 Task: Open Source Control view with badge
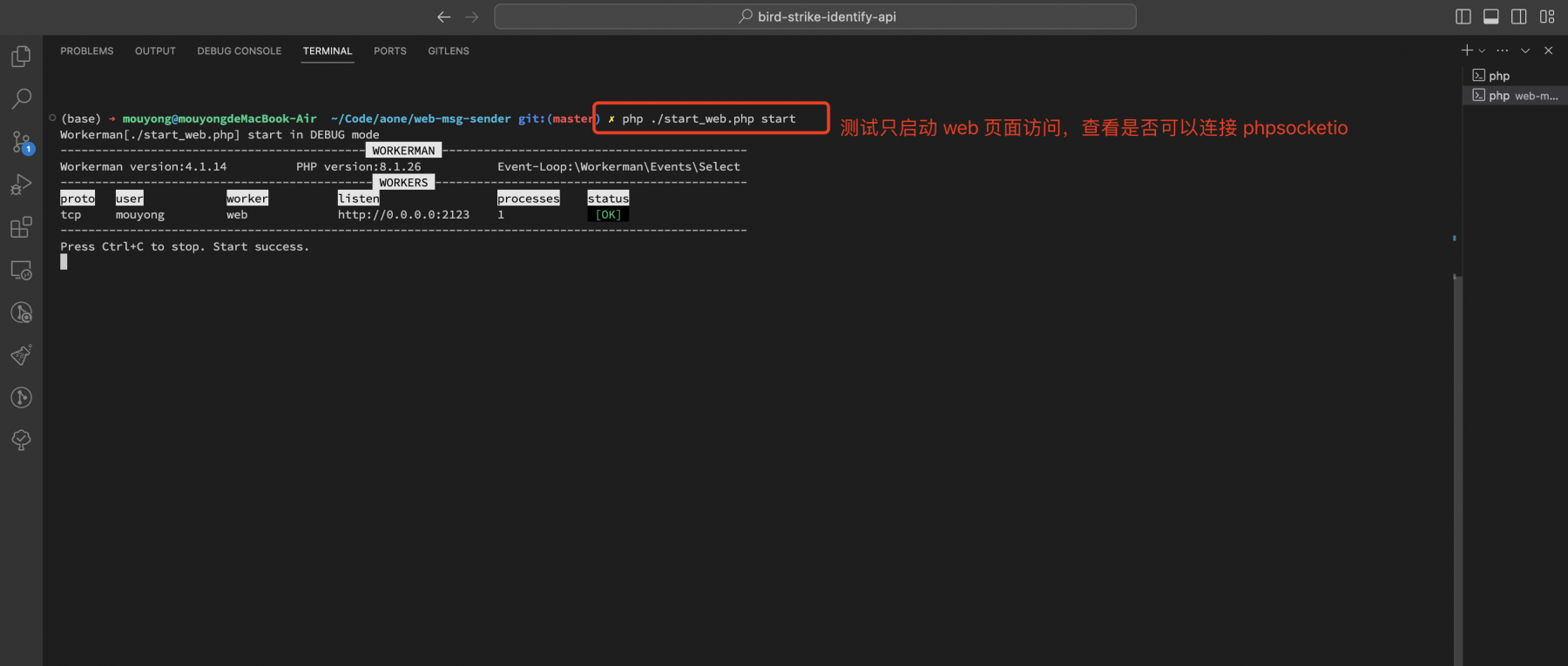coord(21,142)
